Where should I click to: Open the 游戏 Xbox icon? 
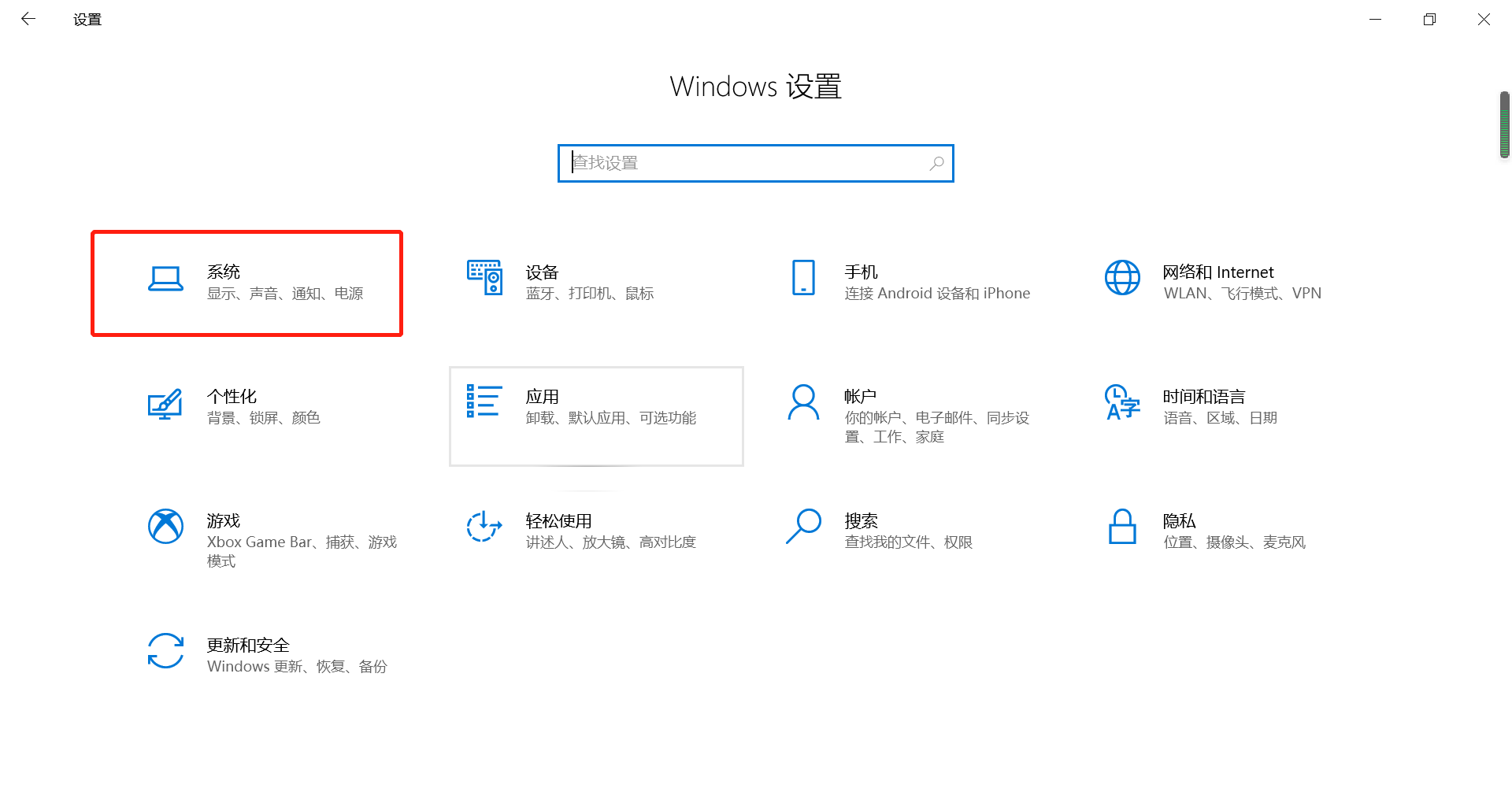(165, 526)
